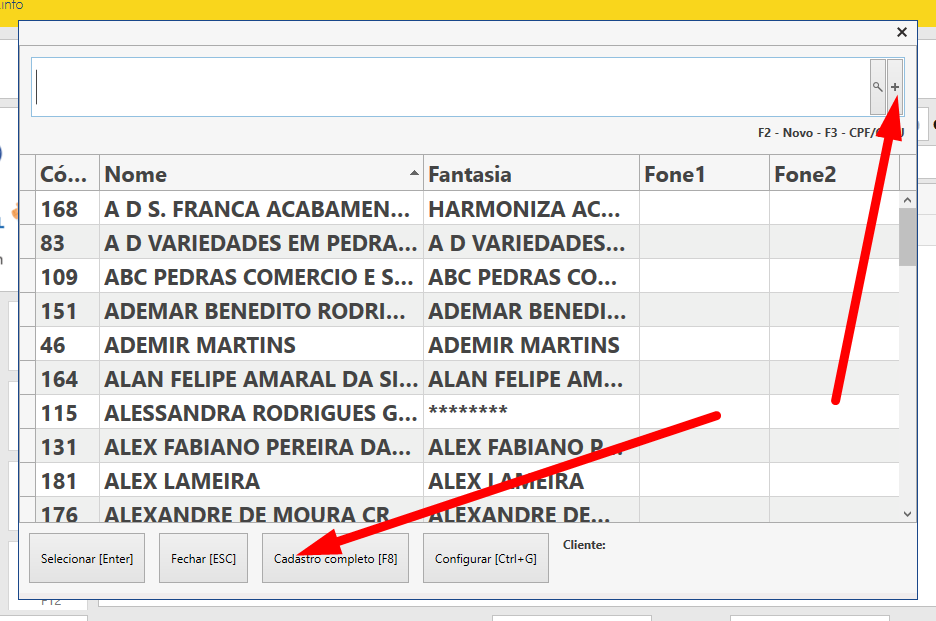This screenshot has width=936, height=621.
Task: Select the ALESSANDRA RODRIGUES row with code 115
Action: click(x=260, y=413)
